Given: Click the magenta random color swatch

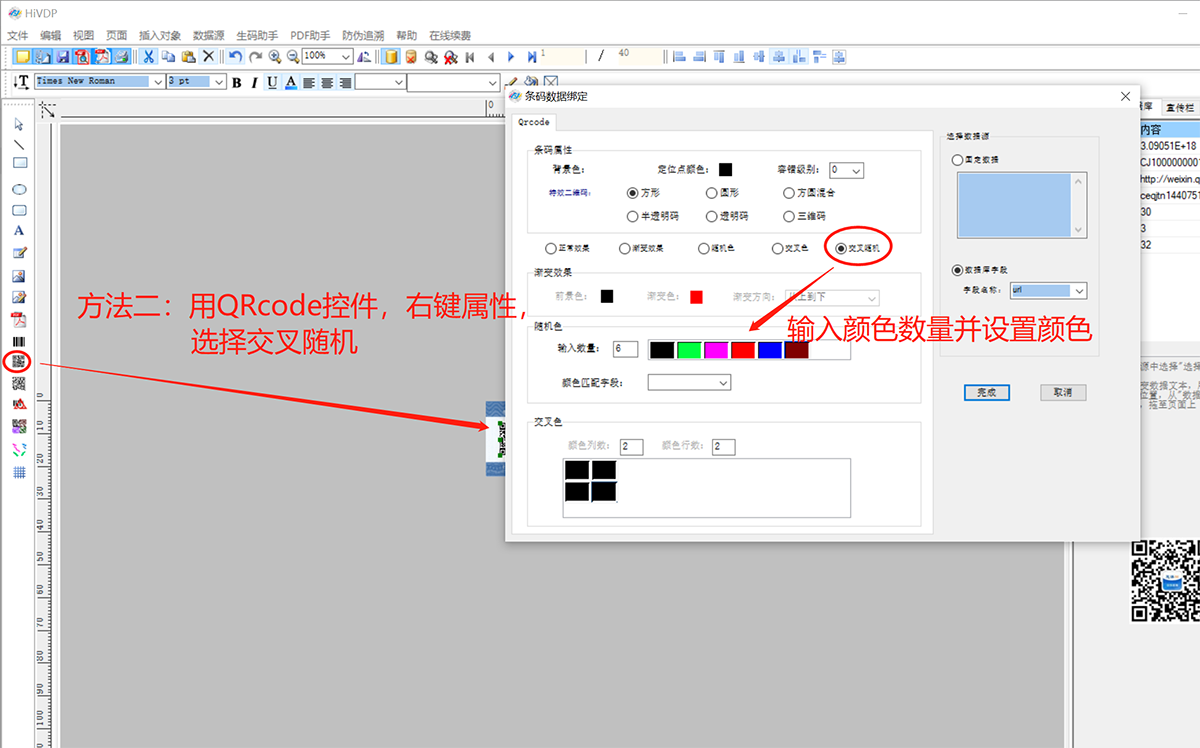Looking at the screenshot, I should click(x=715, y=349).
